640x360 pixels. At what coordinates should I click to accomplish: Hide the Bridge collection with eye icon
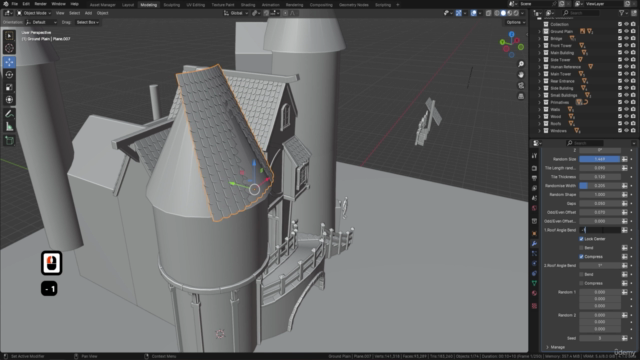coord(627,38)
